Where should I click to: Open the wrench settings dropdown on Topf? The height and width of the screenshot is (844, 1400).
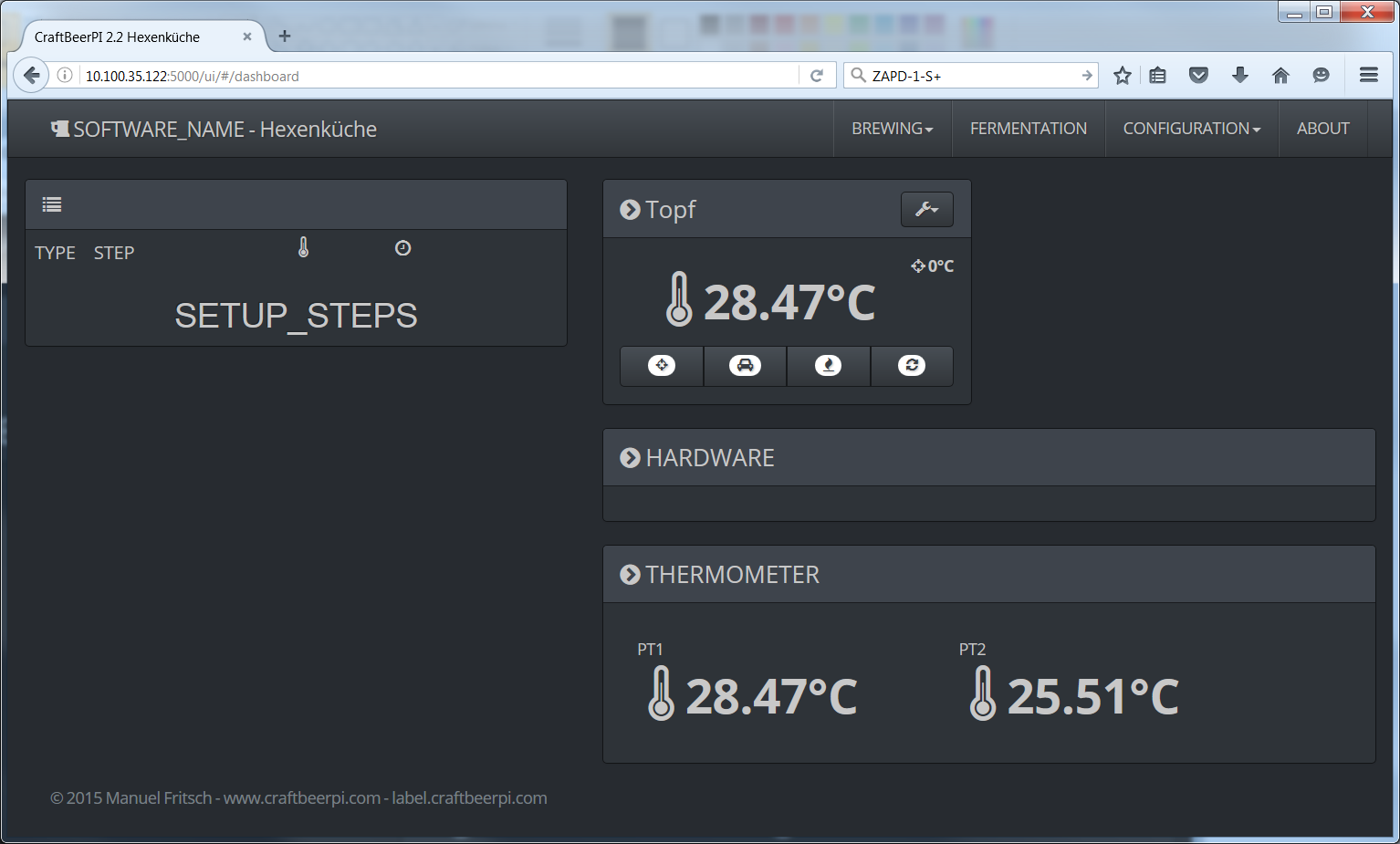[x=926, y=209]
